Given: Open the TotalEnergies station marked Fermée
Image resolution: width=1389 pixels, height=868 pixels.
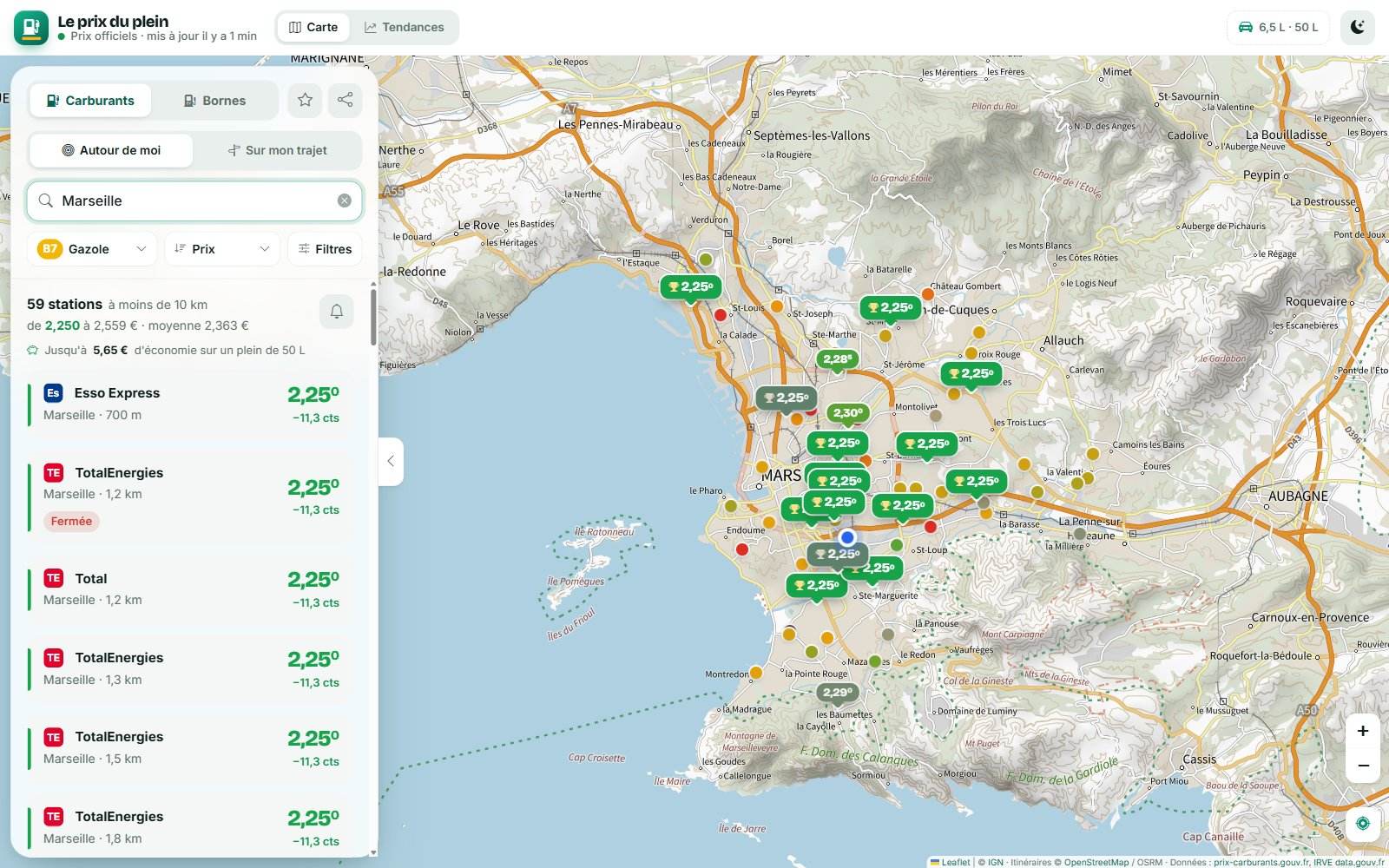Looking at the screenshot, I should pos(191,497).
